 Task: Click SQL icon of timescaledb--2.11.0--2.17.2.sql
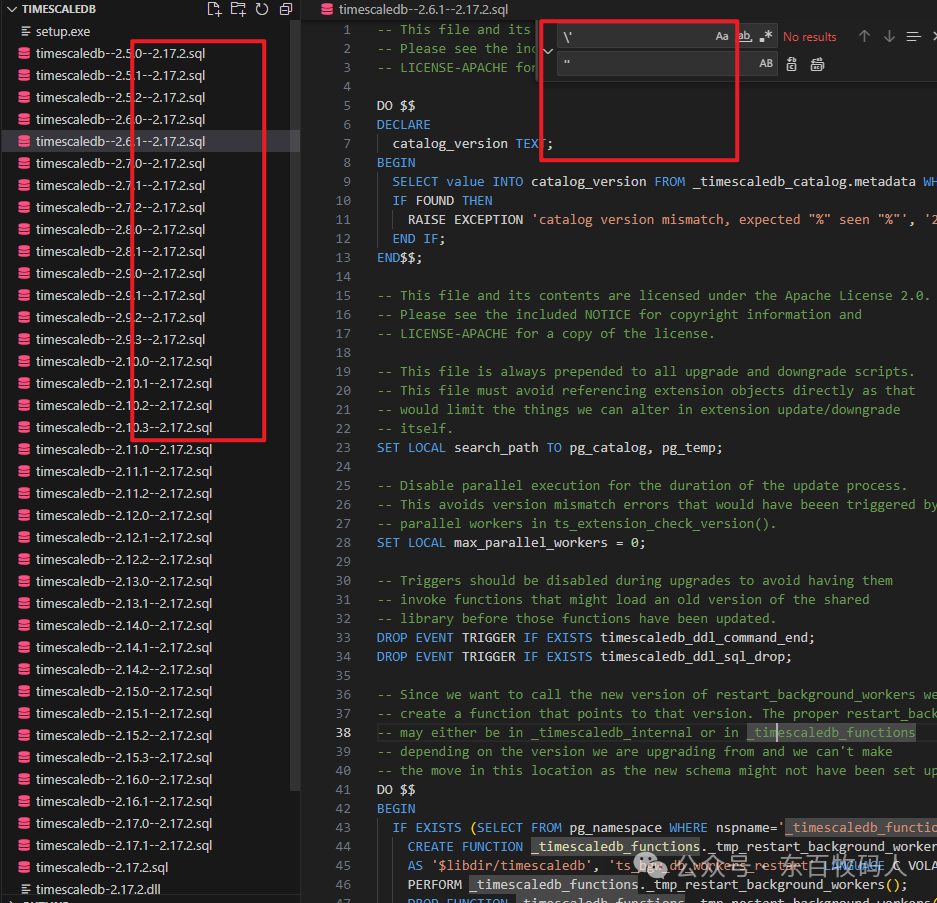[24, 449]
